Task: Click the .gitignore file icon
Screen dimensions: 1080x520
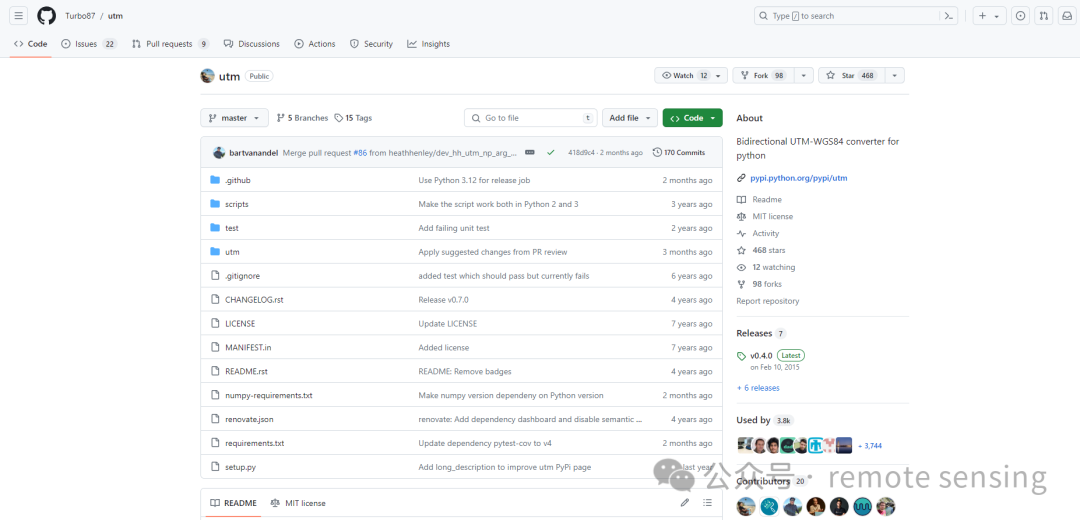Action: [x=214, y=275]
